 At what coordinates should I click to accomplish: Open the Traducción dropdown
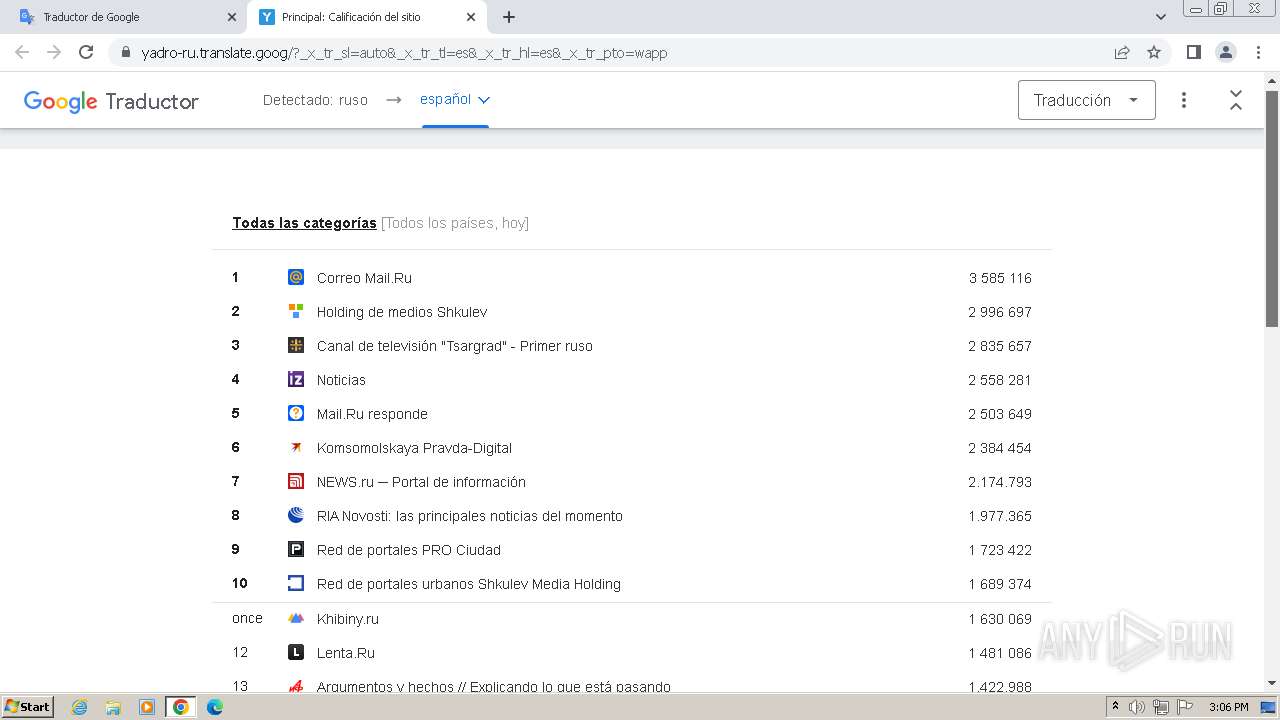click(1087, 100)
